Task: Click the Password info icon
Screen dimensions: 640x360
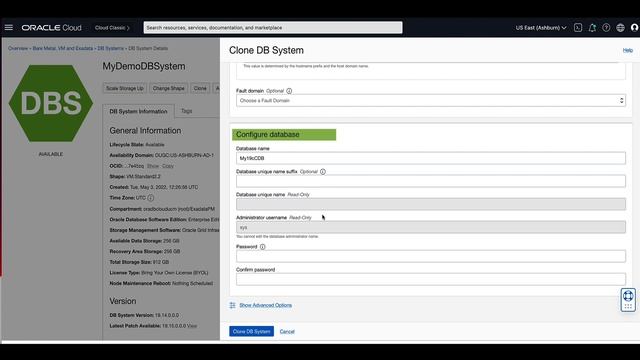Action: click(262, 247)
